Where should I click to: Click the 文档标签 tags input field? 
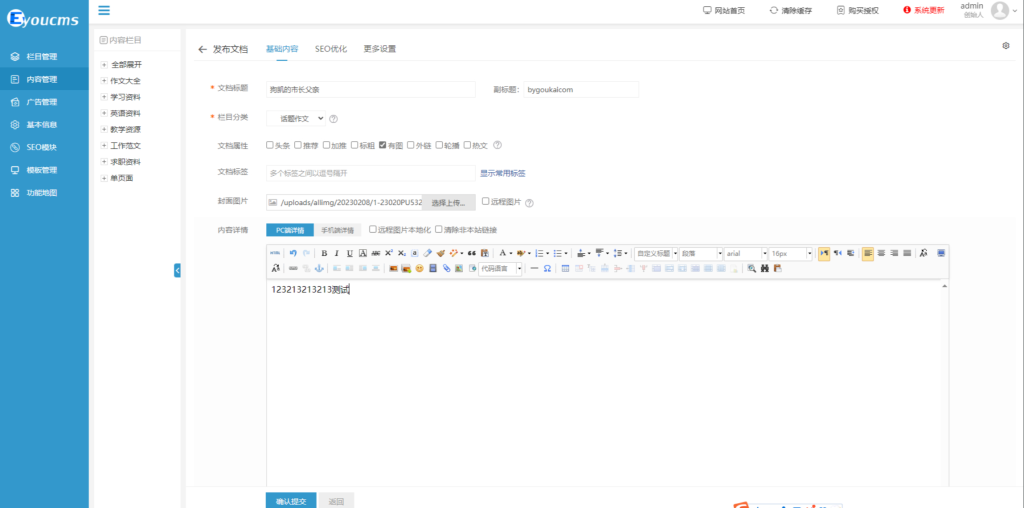(x=370, y=173)
